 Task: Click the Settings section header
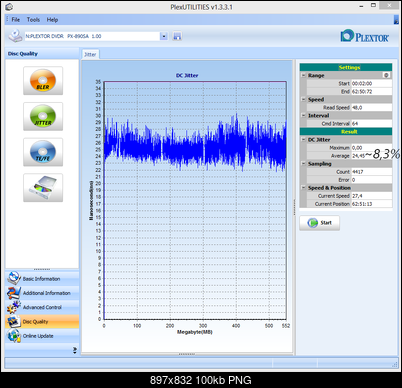tap(346, 67)
